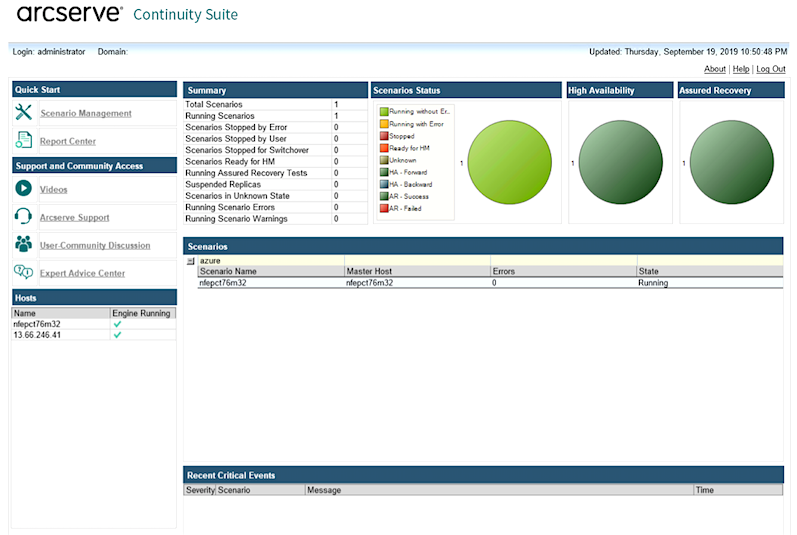The height and width of the screenshot is (535, 797).
Task: Click the Scenarios Stopped by Error row
Action: (275, 127)
